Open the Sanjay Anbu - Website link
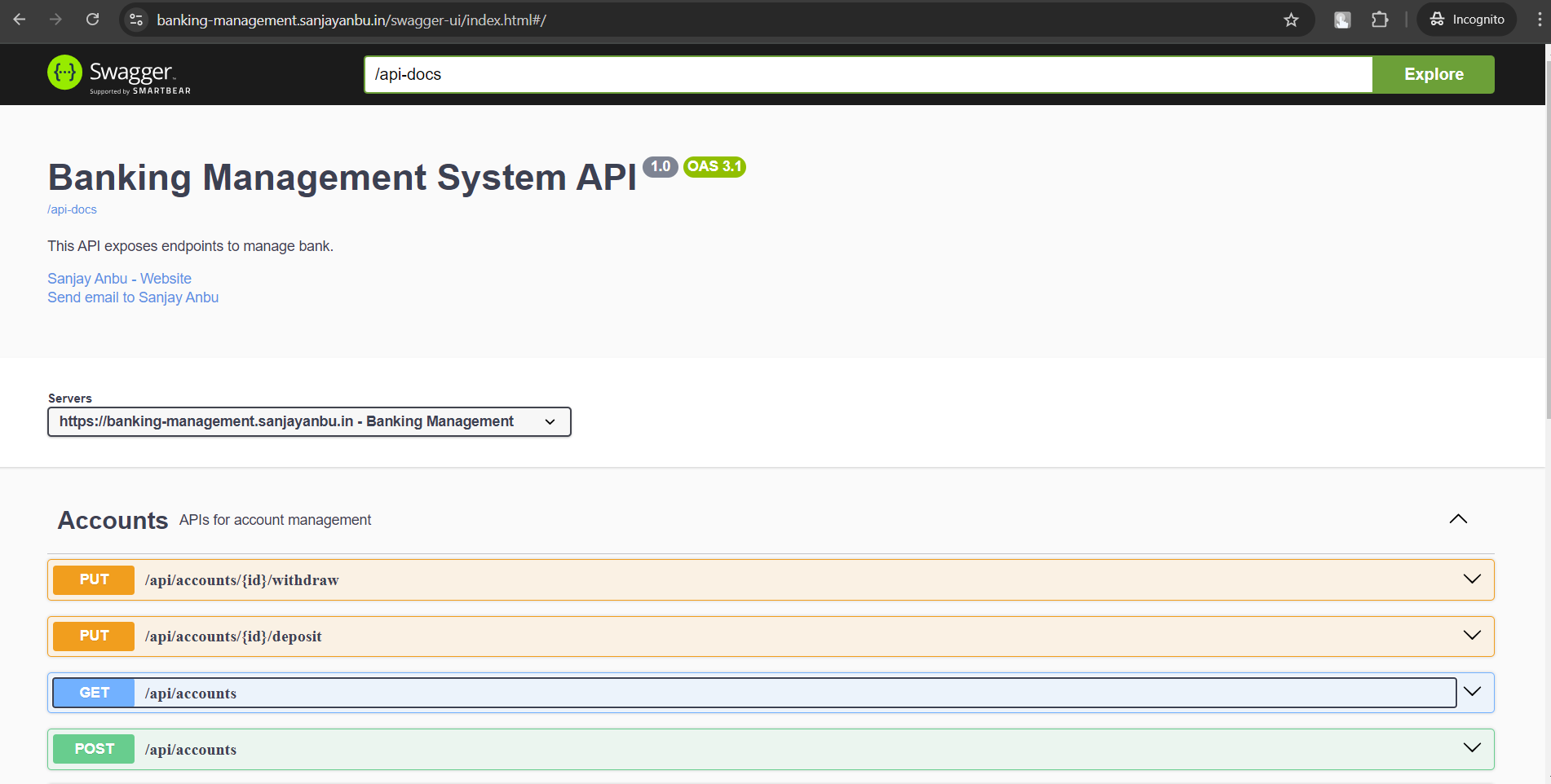Viewport: 1551px width, 784px height. click(x=119, y=279)
